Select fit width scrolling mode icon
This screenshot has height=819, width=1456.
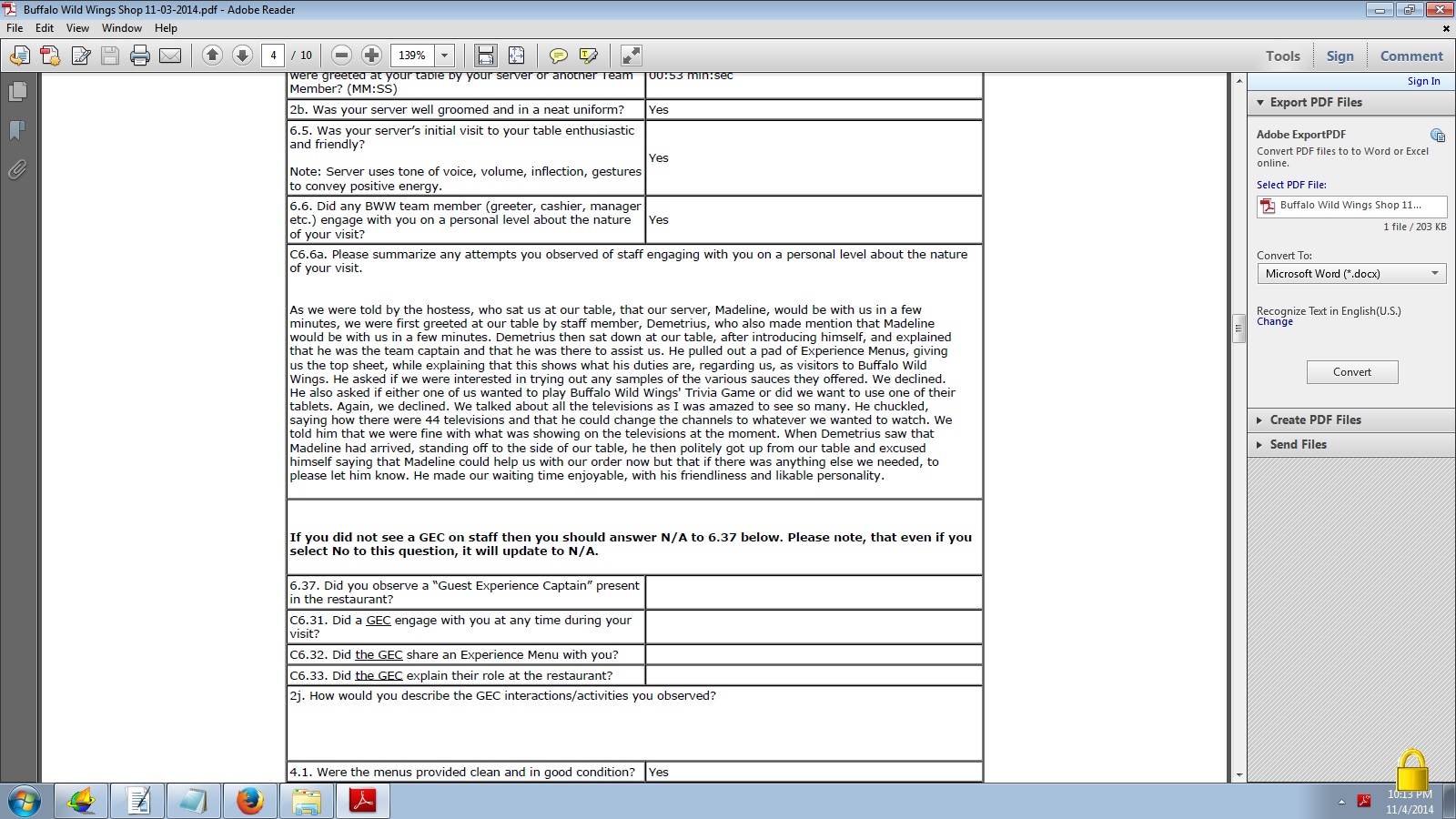point(486,56)
